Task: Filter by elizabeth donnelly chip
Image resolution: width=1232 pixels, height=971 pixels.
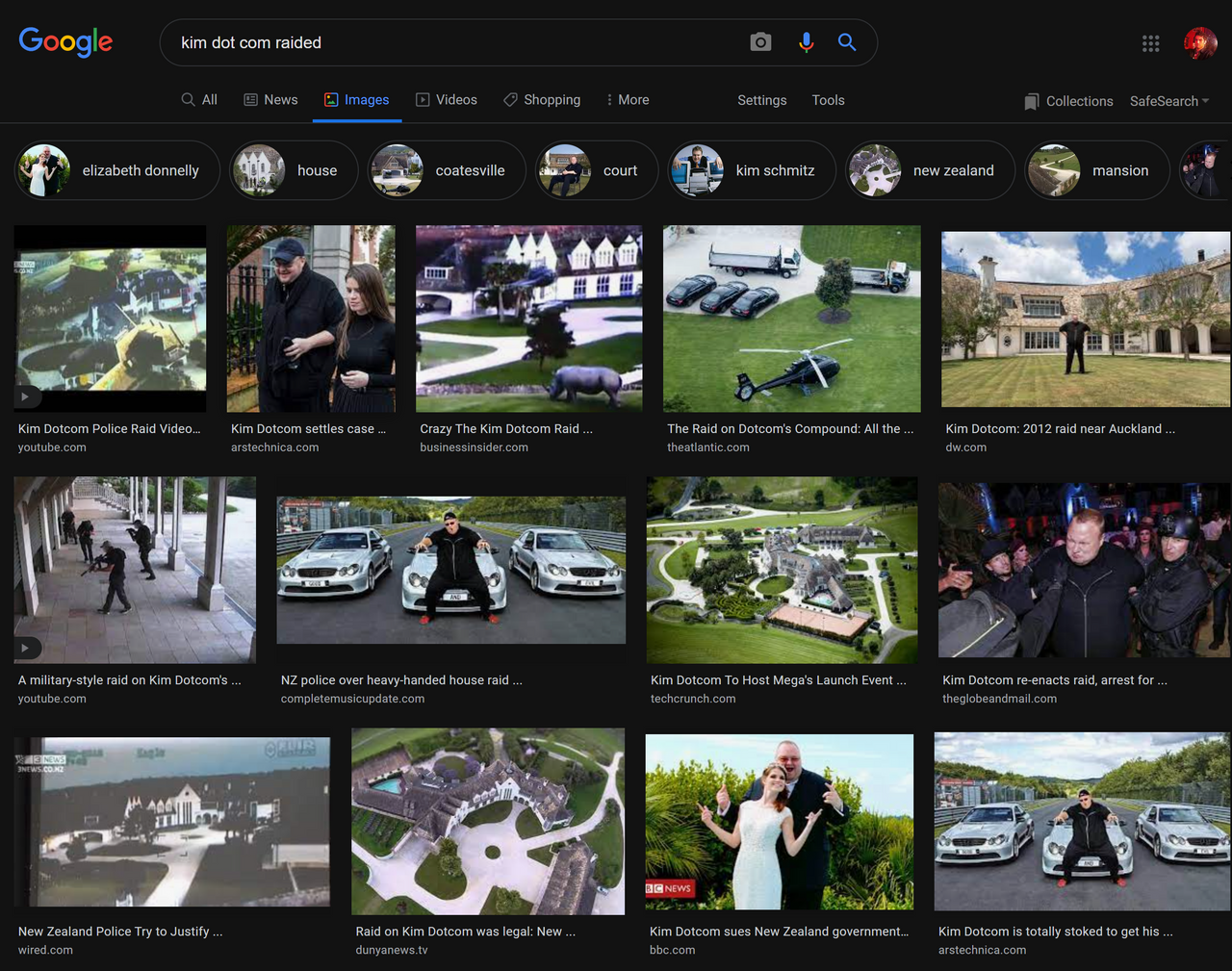Action: pyautogui.click(x=116, y=170)
